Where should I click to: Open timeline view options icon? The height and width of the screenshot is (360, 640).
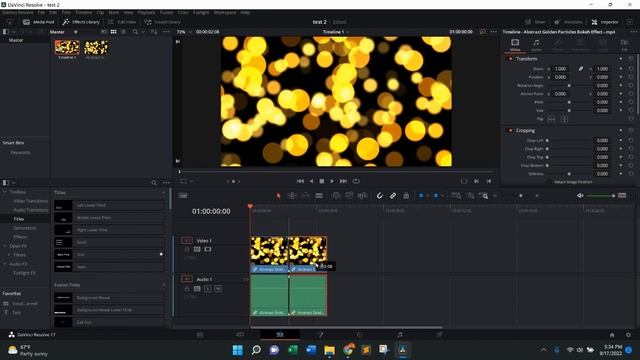click(x=183, y=196)
